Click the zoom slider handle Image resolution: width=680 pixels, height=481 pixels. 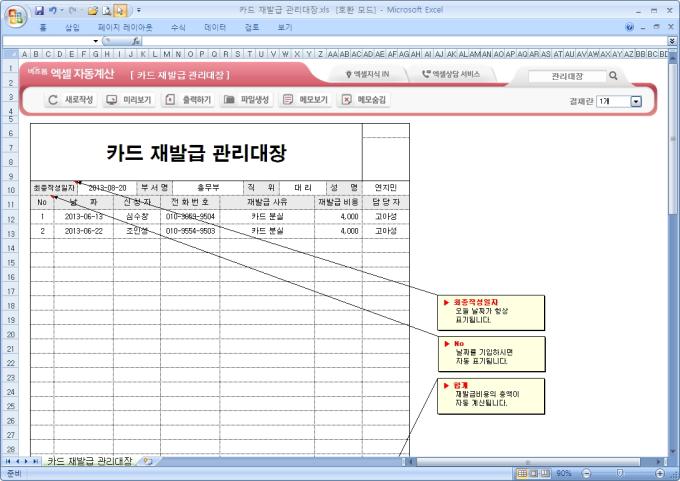pos(620,473)
